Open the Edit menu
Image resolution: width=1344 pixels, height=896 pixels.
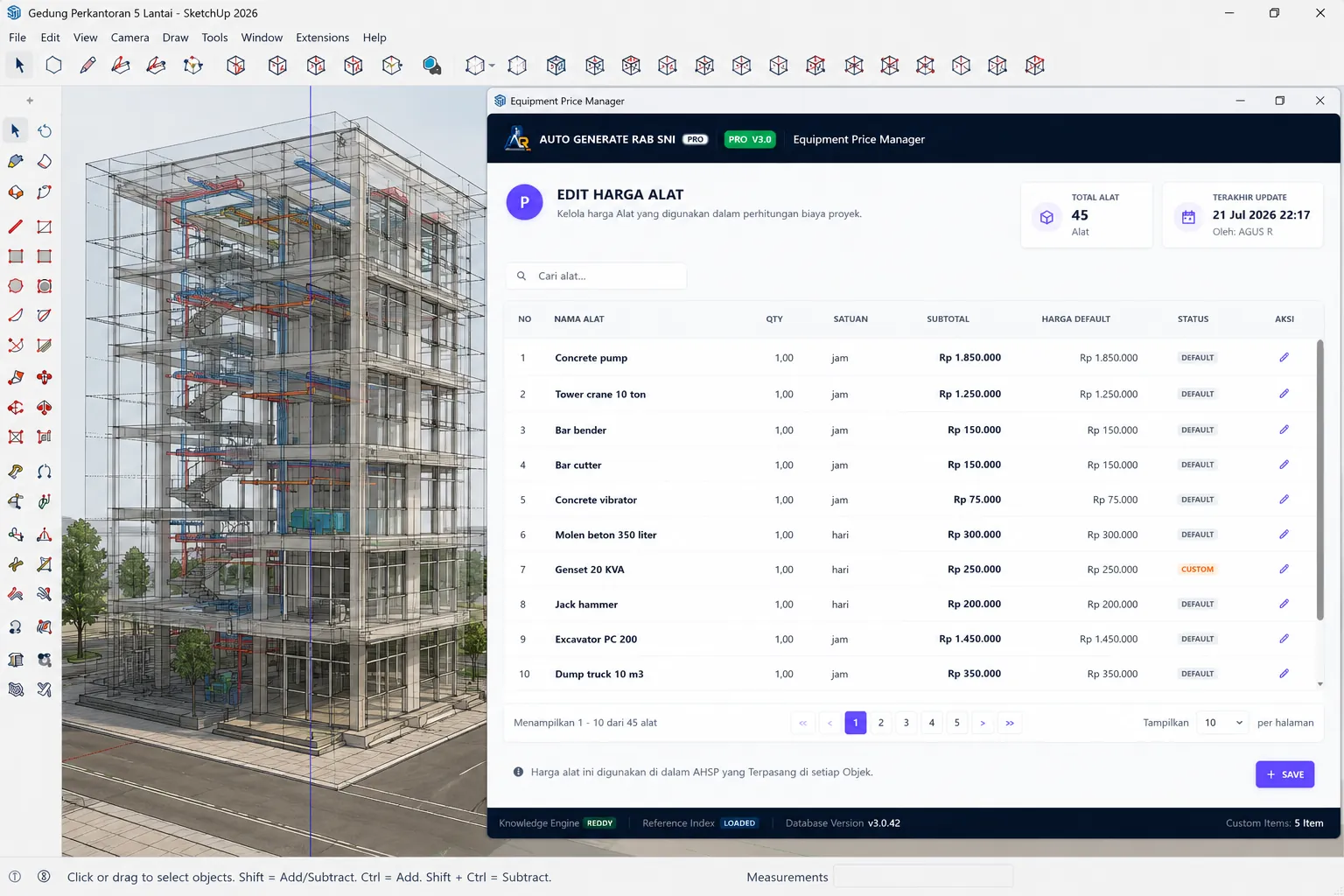50,38
